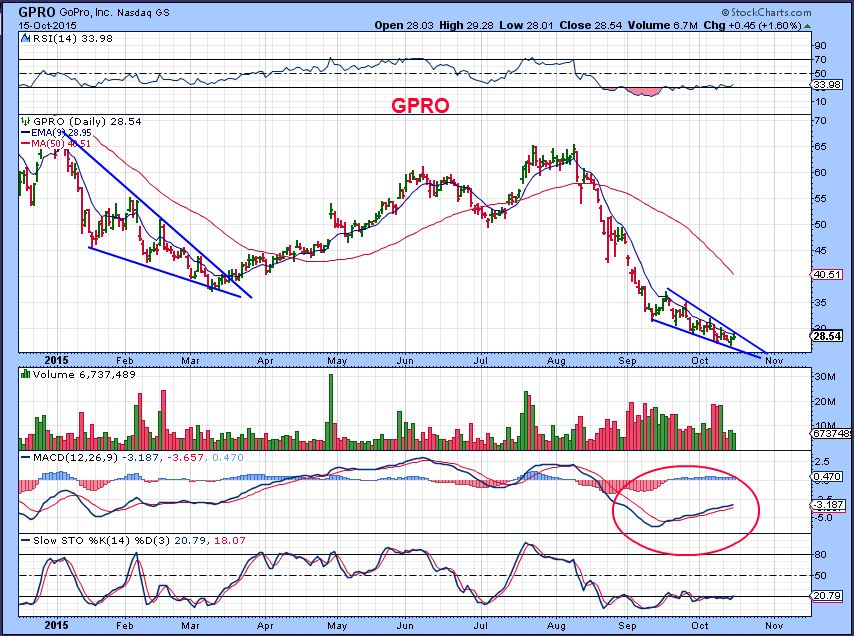Click the blue legend dash before EMA(9)
The height and width of the screenshot is (636, 854).
26,132
